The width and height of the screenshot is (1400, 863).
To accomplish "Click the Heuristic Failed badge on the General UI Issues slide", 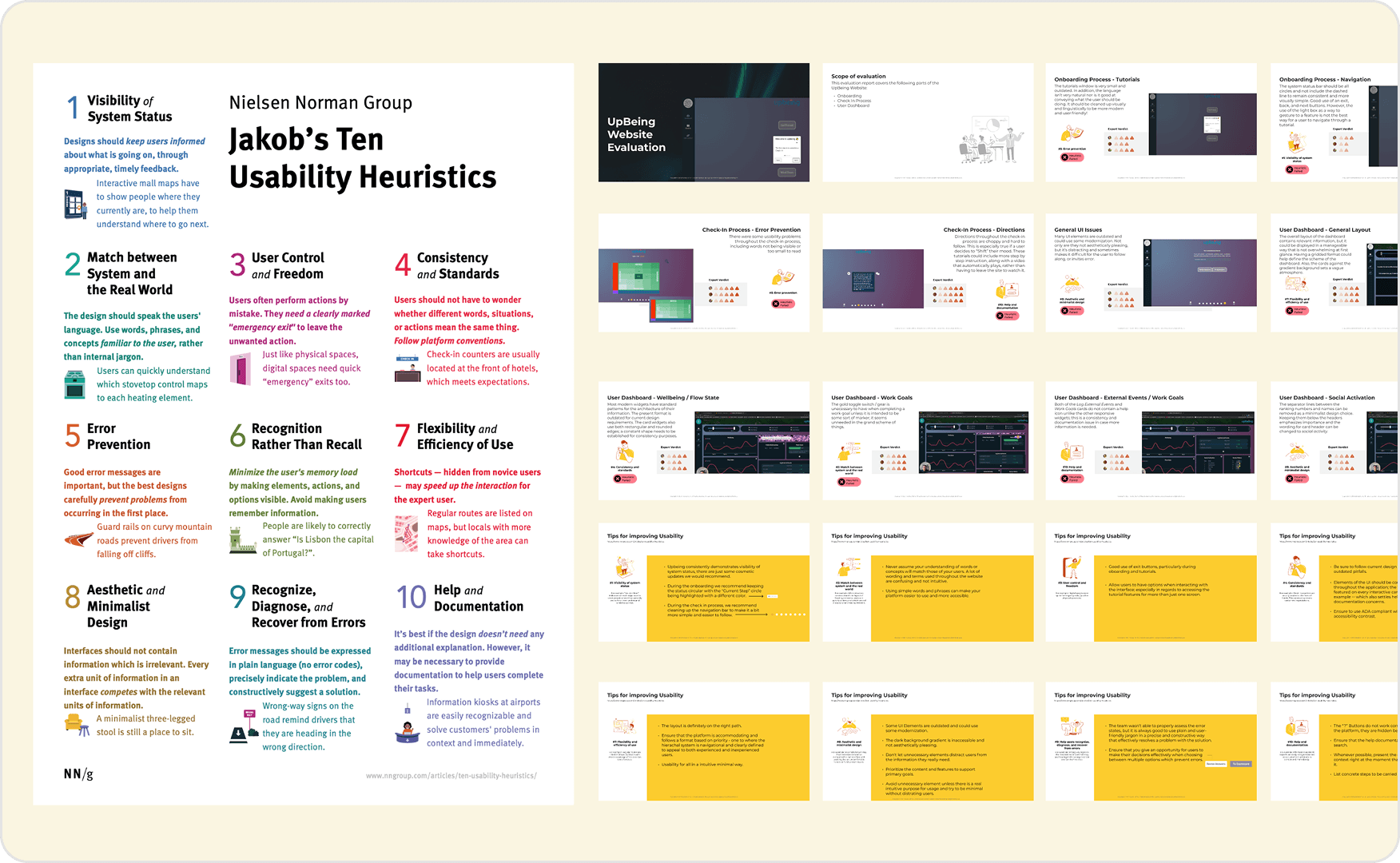I will [x=1072, y=310].
